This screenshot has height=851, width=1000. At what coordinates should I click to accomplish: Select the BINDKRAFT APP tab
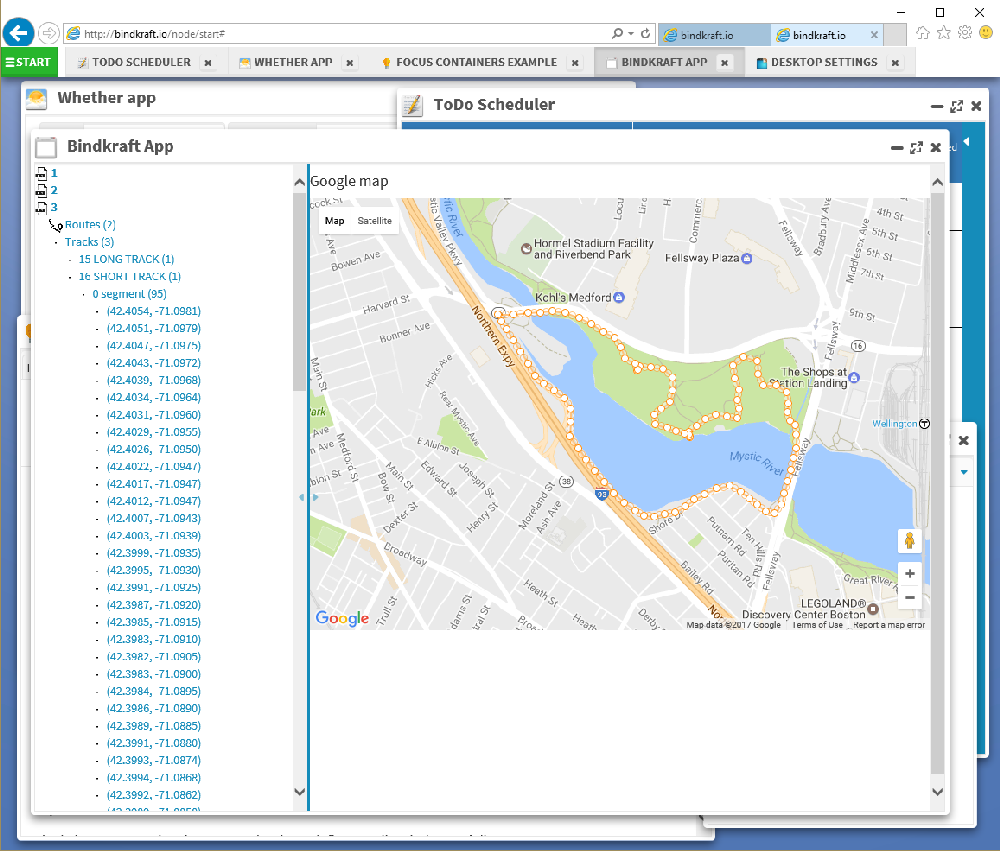point(664,63)
